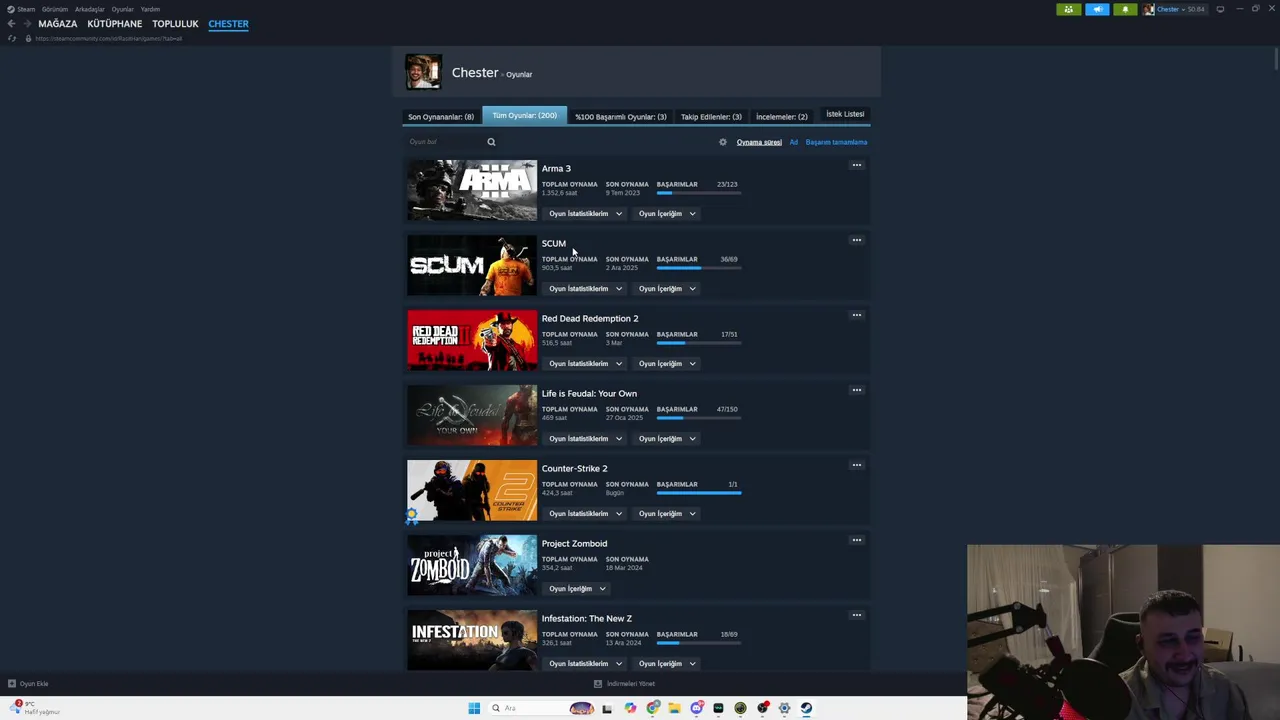
Task: Open the İstek Listesi tab
Action: (x=845, y=114)
